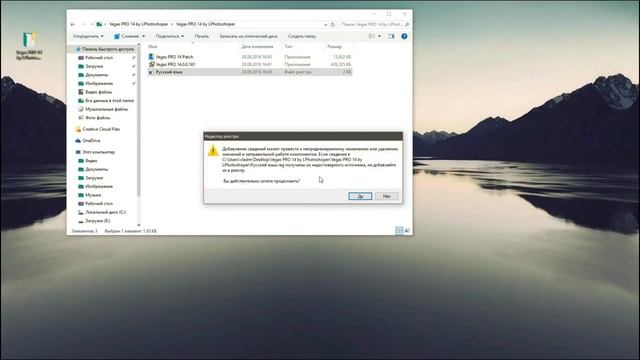Click the magnifier icon in the search box

407,24
